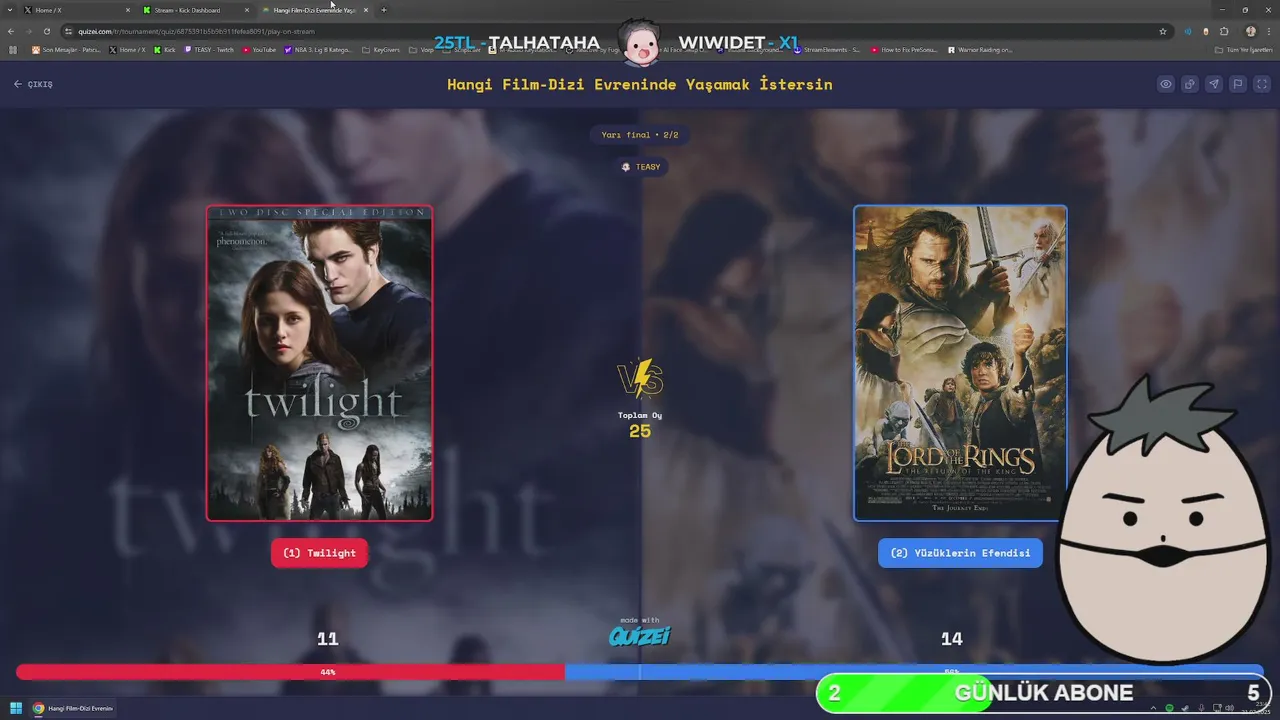Select the Lord of the Rings poster
The image size is (1280, 720).
[x=960, y=363]
